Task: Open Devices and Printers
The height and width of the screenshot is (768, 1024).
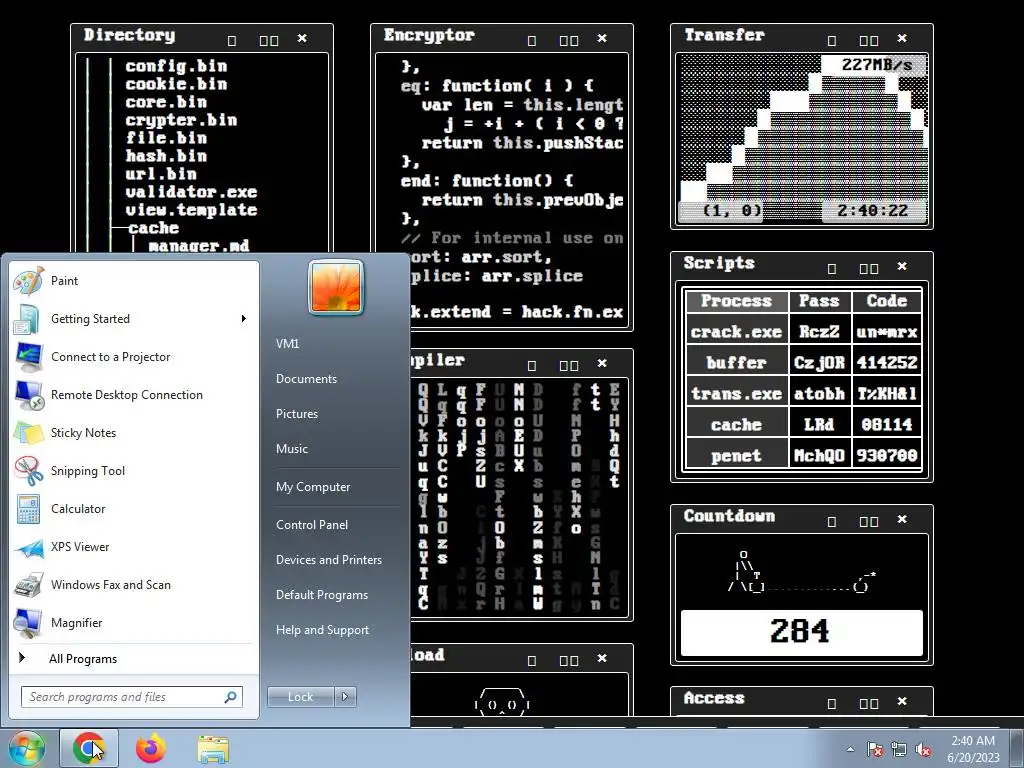Action: click(x=328, y=560)
